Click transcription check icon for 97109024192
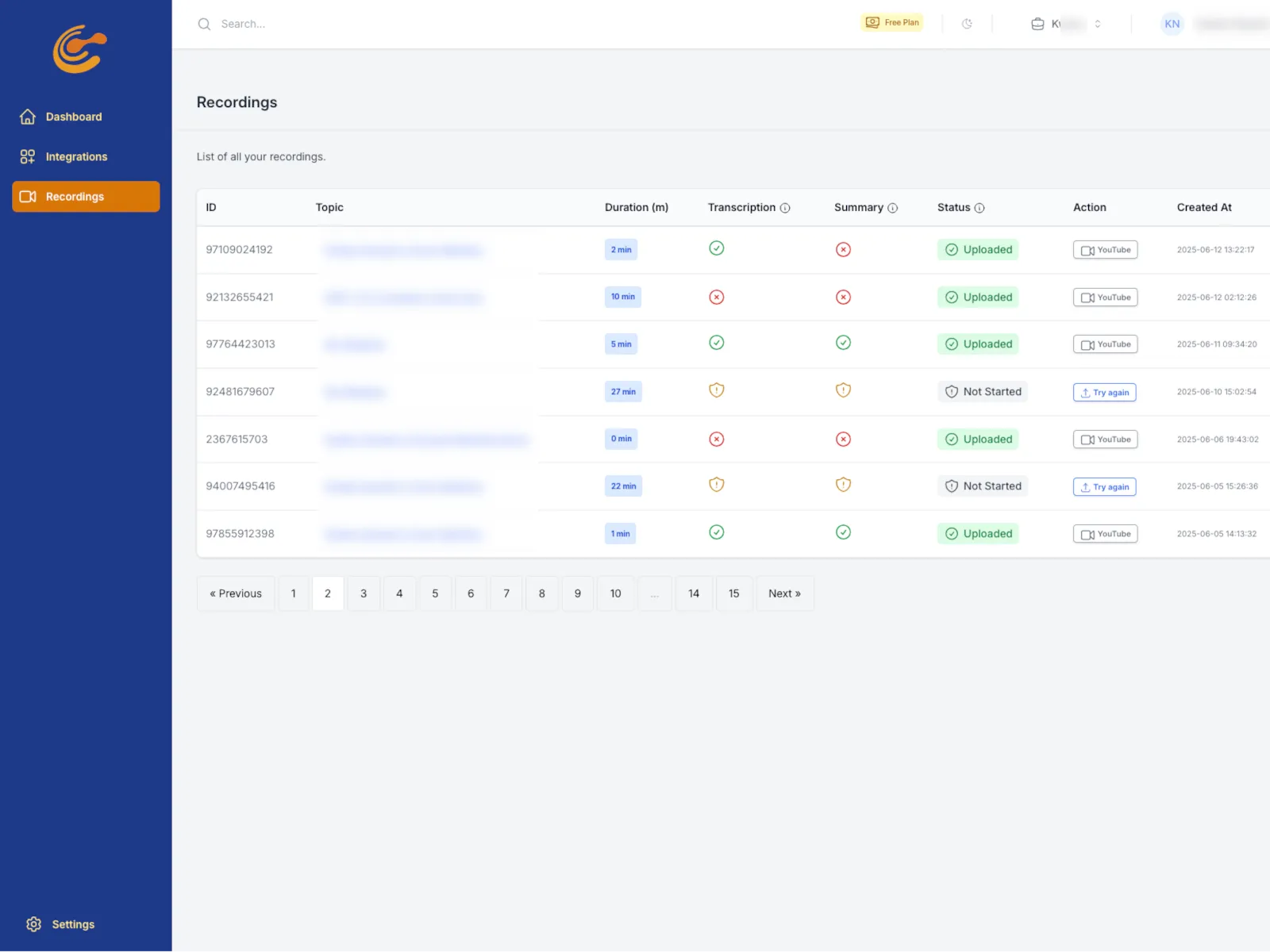This screenshot has width=1270, height=952. pos(717,248)
